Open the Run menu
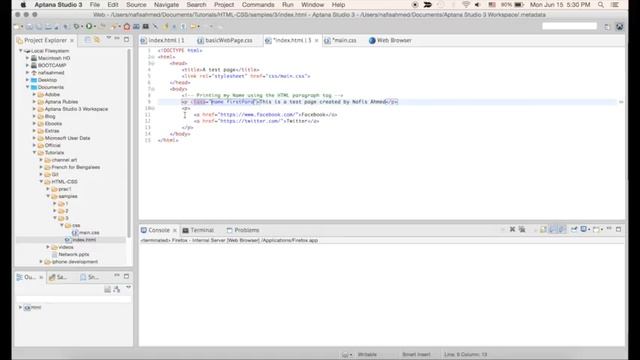 [288, 5]
